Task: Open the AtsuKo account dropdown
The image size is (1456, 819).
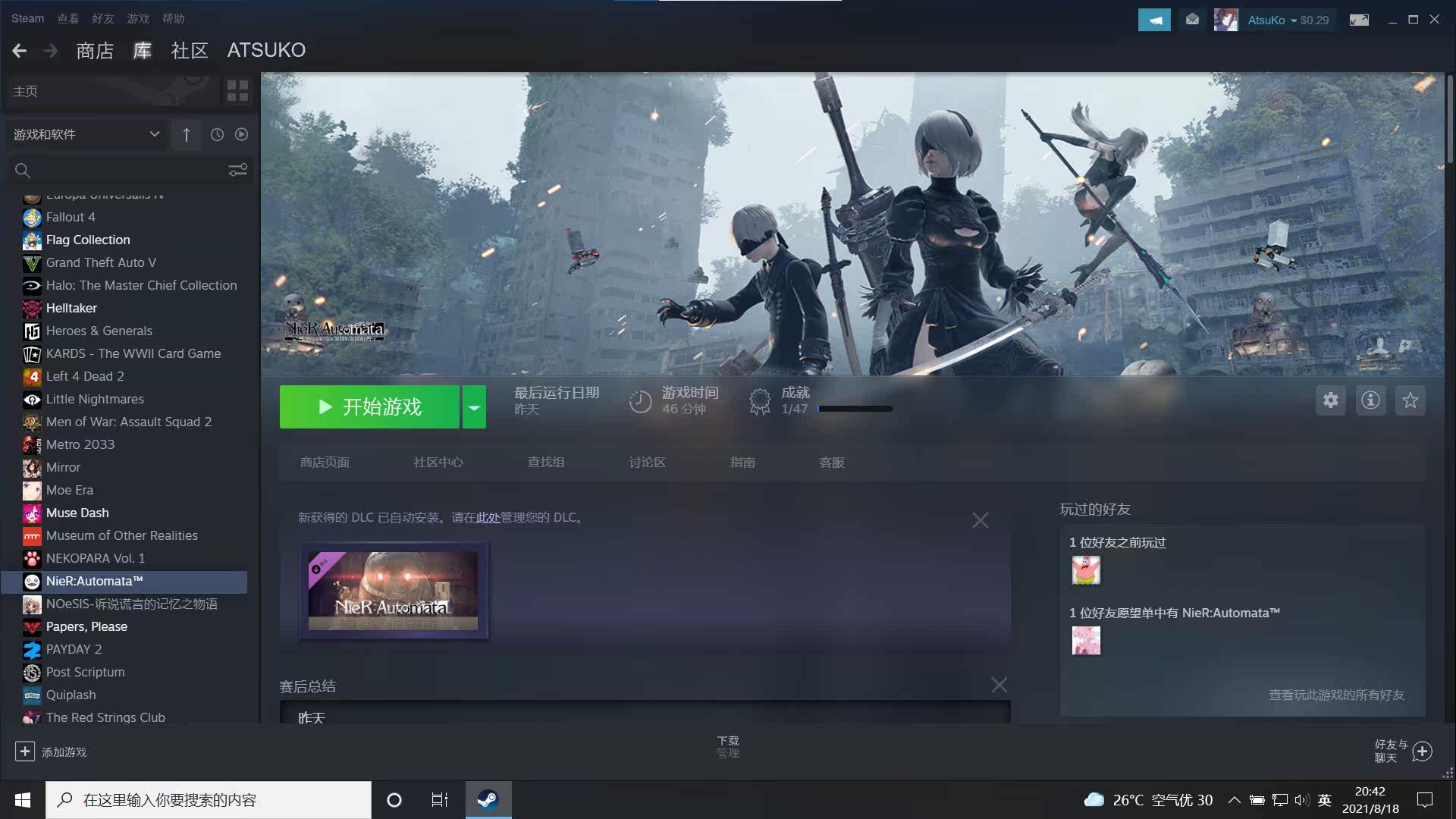Action: [1275, 20]
